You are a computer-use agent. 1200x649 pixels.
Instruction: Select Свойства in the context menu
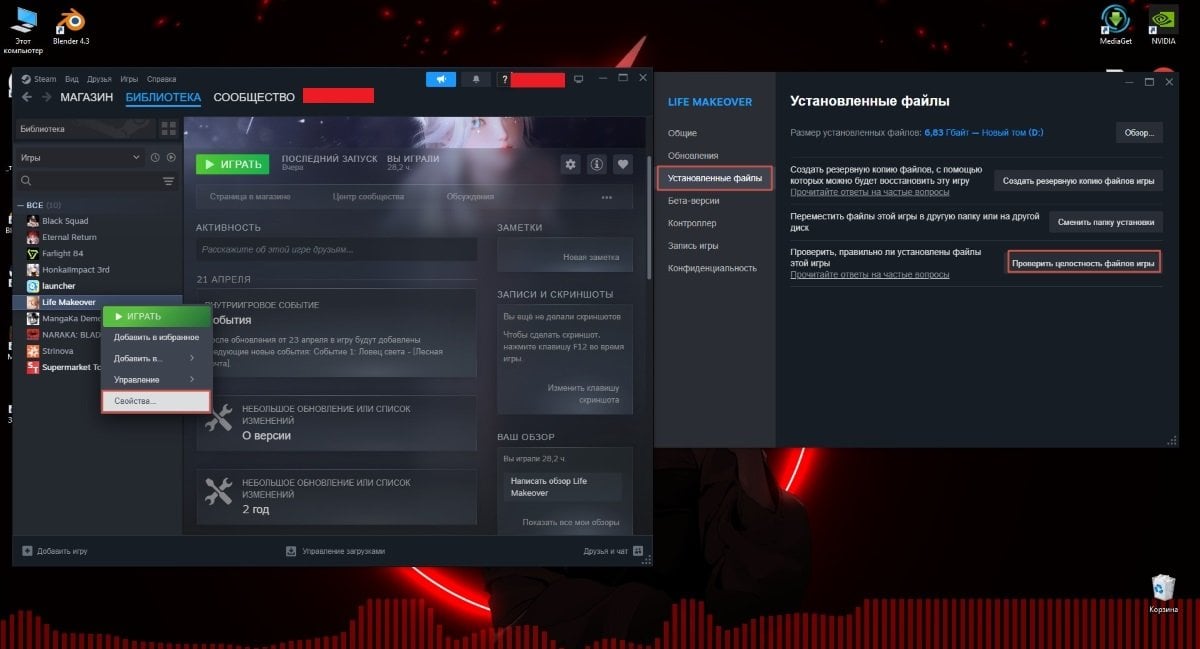click(x=156, y=401)
